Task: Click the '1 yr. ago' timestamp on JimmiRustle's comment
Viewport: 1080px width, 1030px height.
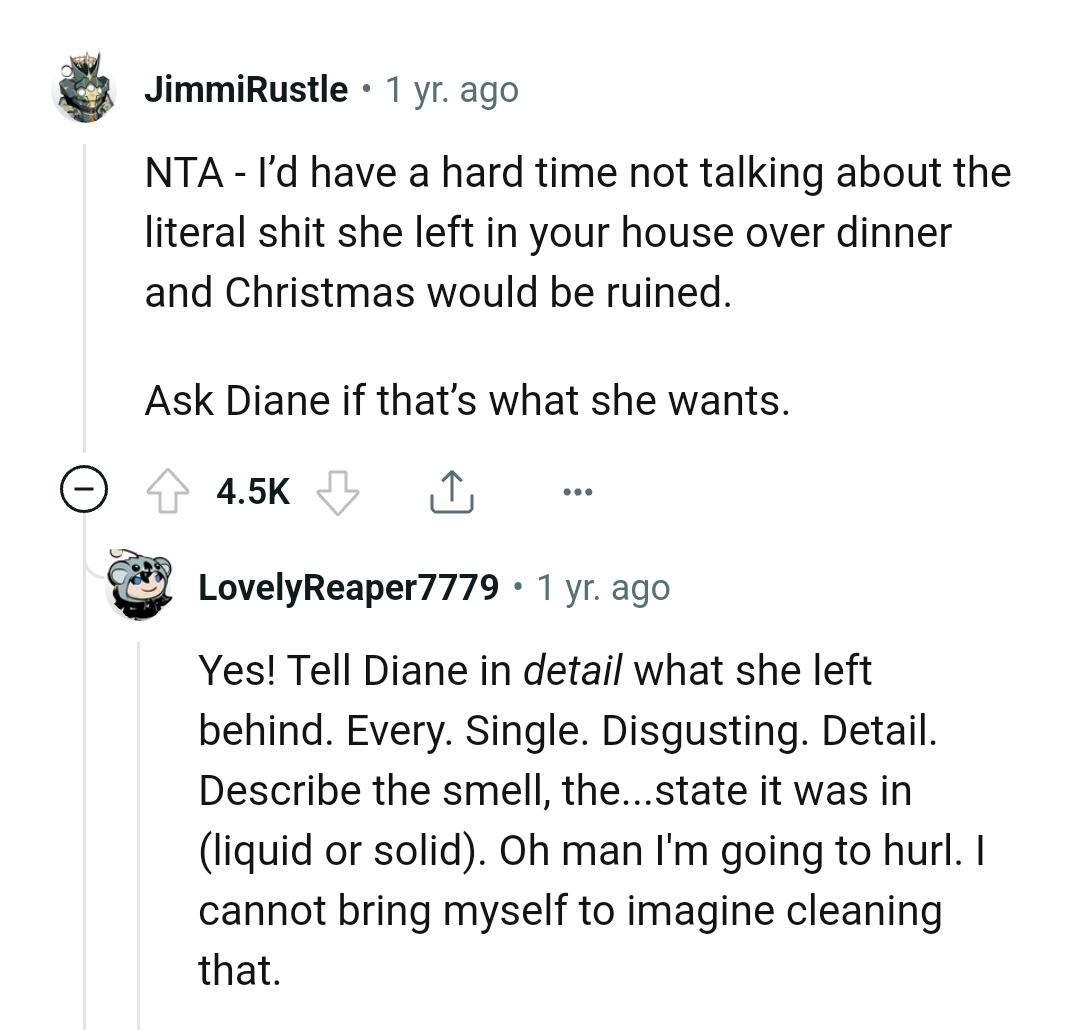Action: coord(451,88)
